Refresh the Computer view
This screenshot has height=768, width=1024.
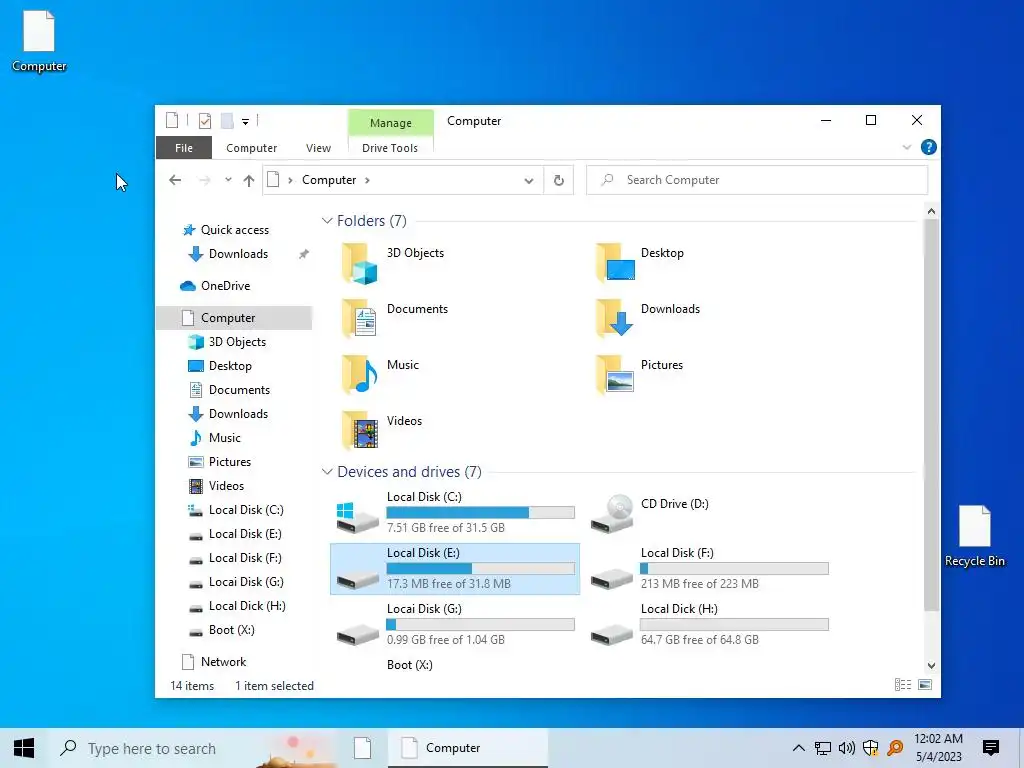coord(558,180)
